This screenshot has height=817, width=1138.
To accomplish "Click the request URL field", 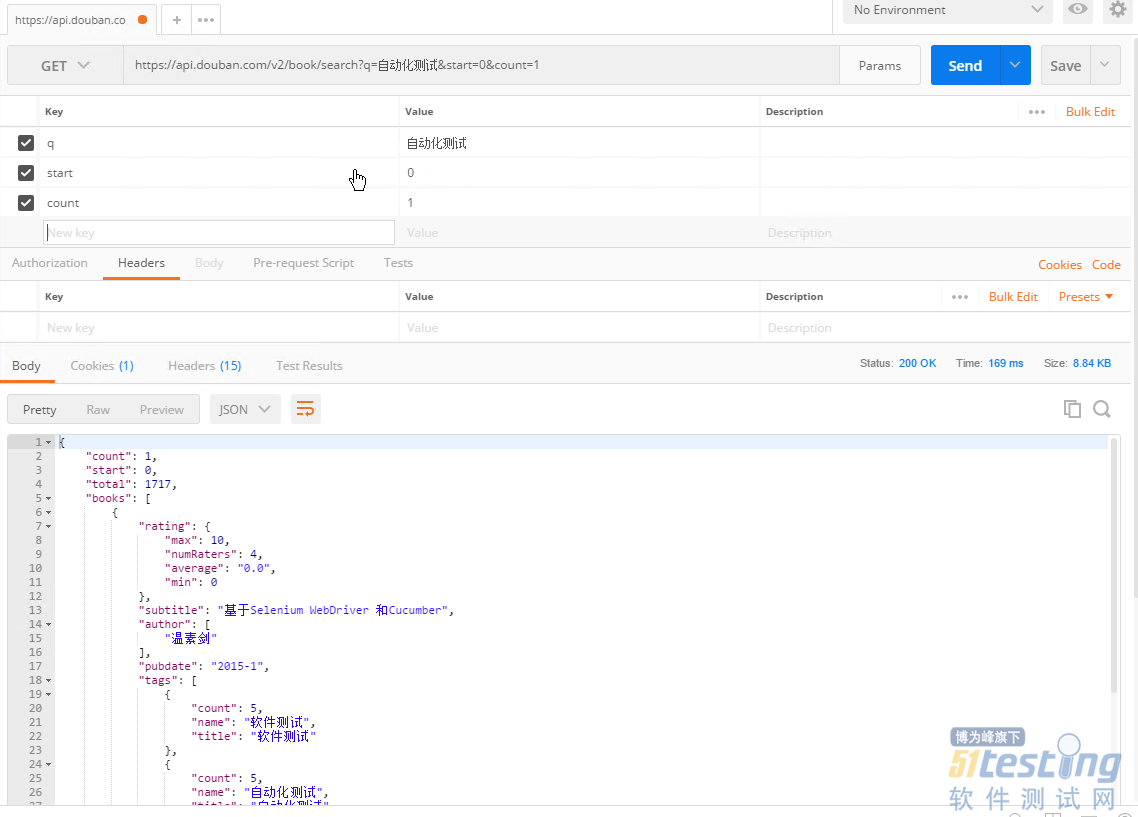I will tap(481, 65).
